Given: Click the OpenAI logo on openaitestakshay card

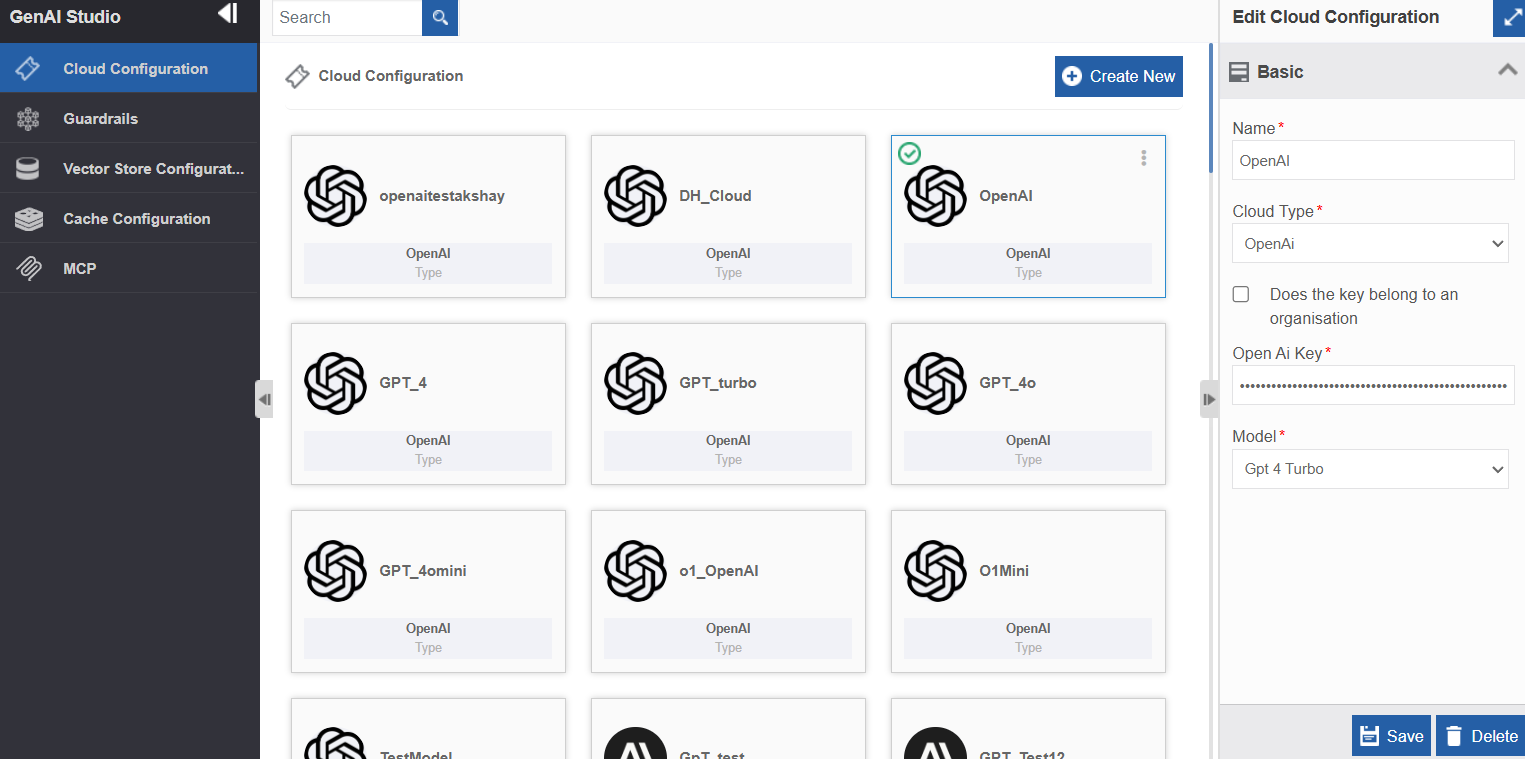Looking at the screenshot, I should tap(335, 196).
